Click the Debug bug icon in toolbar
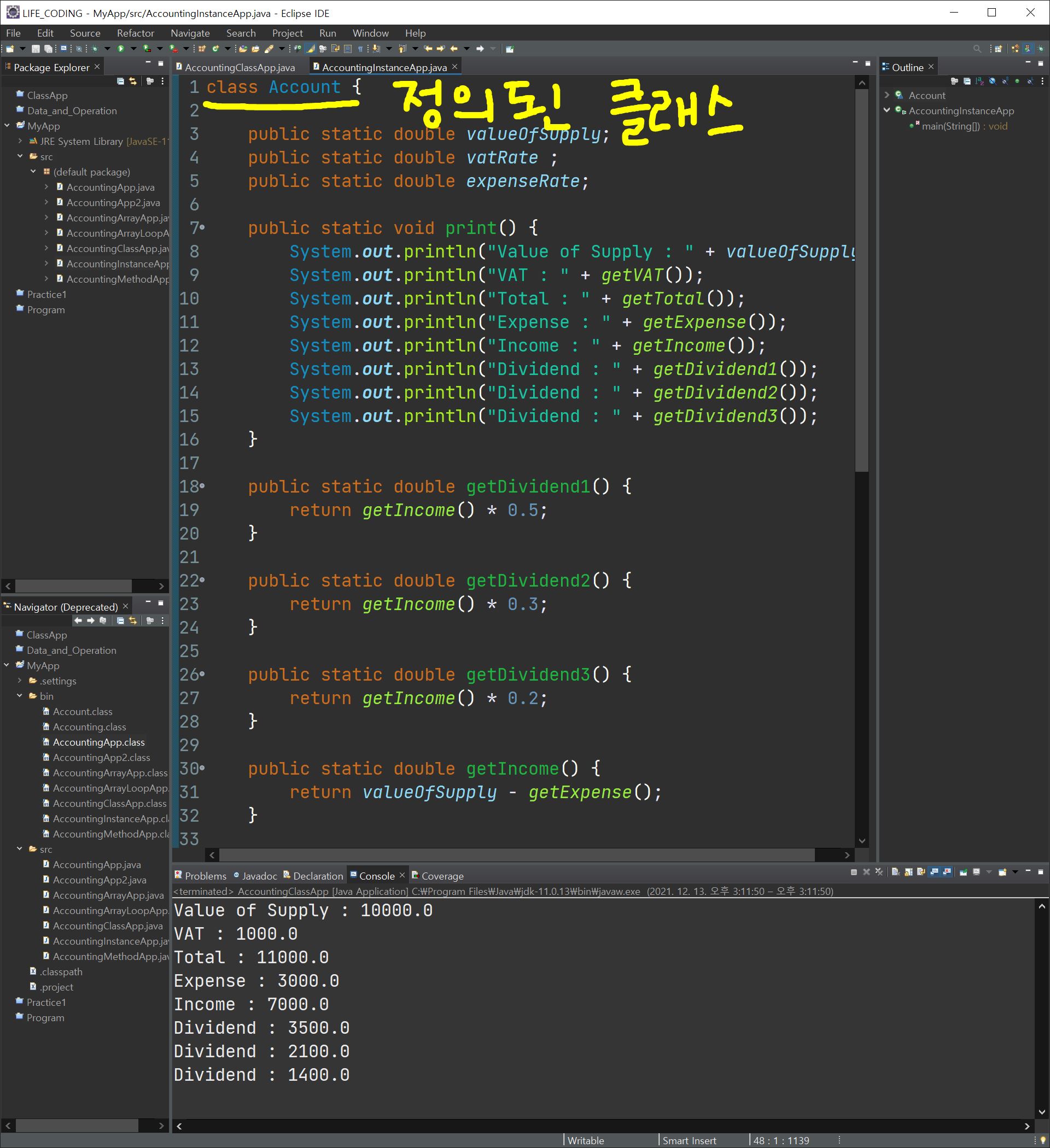This screenshot has width=1050, height=1148. [x=95, y=49]
